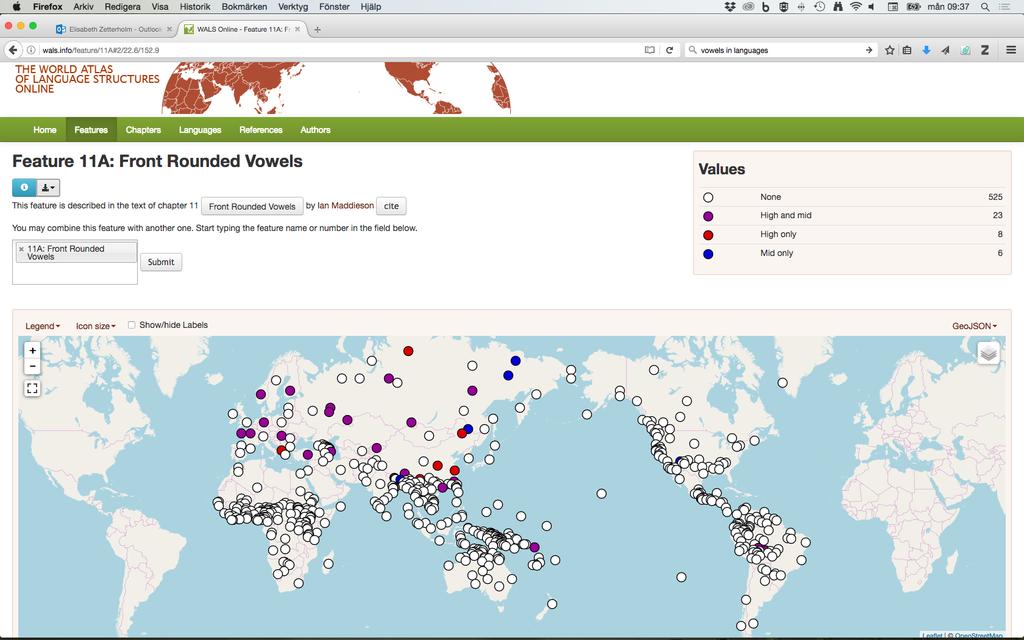
Task: Open the Apple menu
Action: (16, 7)
